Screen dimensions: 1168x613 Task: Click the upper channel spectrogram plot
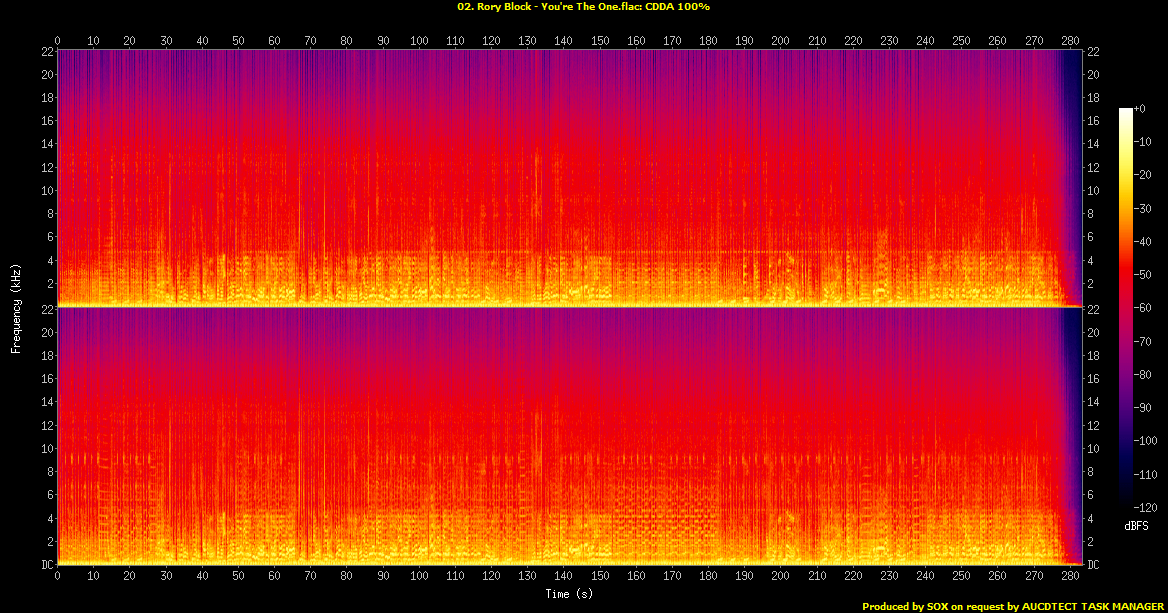[569, 178]
